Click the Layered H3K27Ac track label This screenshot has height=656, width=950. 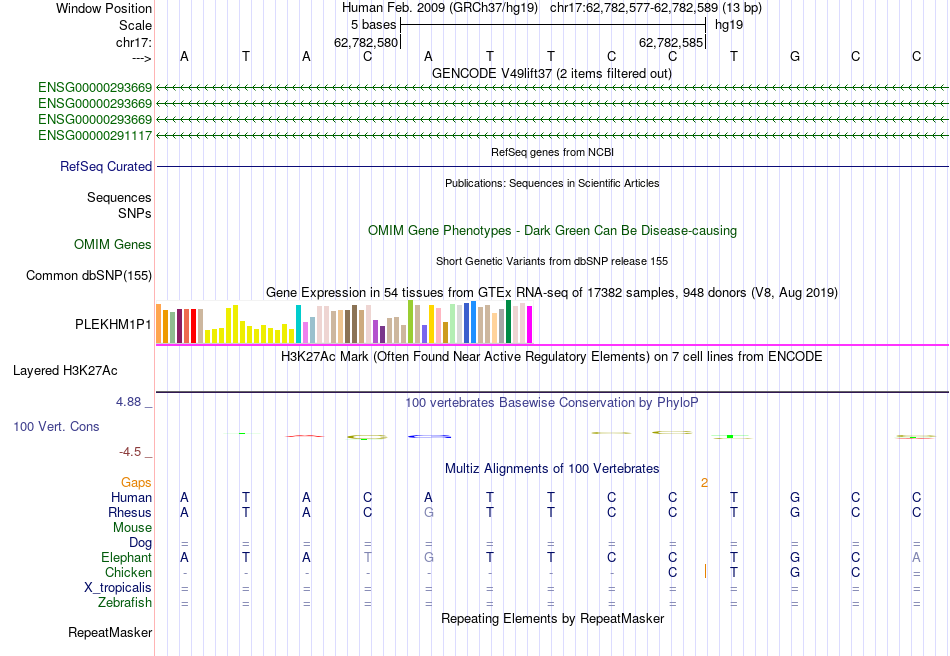coord(65,370)
